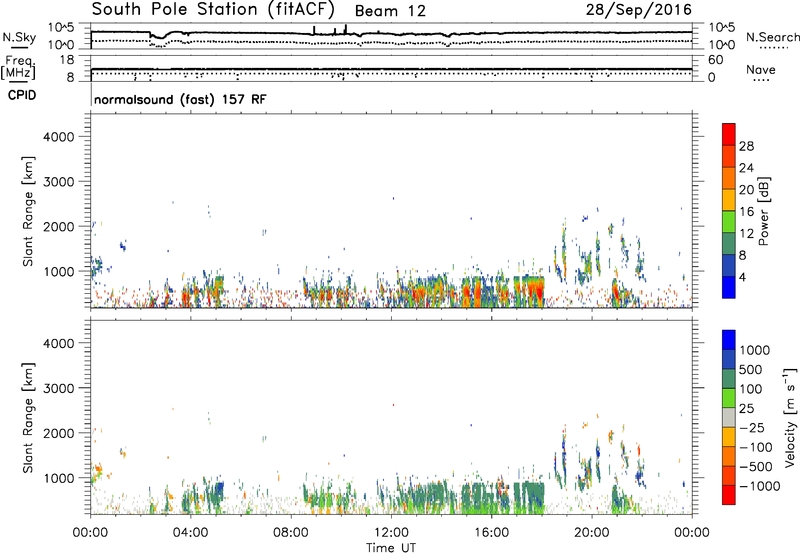Viewport: 800px width, 554px height.
Task: Click the '1000' range tick on velocity panel
Action: (x=58, y=478)
